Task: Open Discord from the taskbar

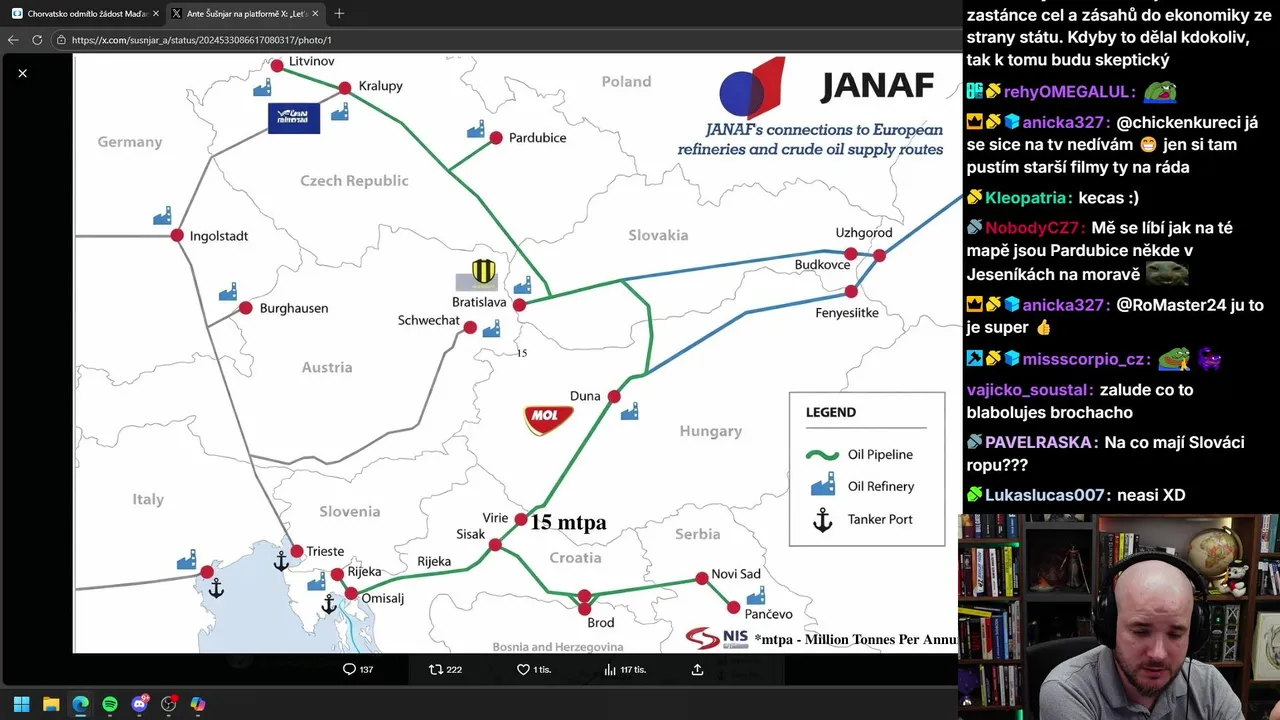Action: (x=139, y=704)
